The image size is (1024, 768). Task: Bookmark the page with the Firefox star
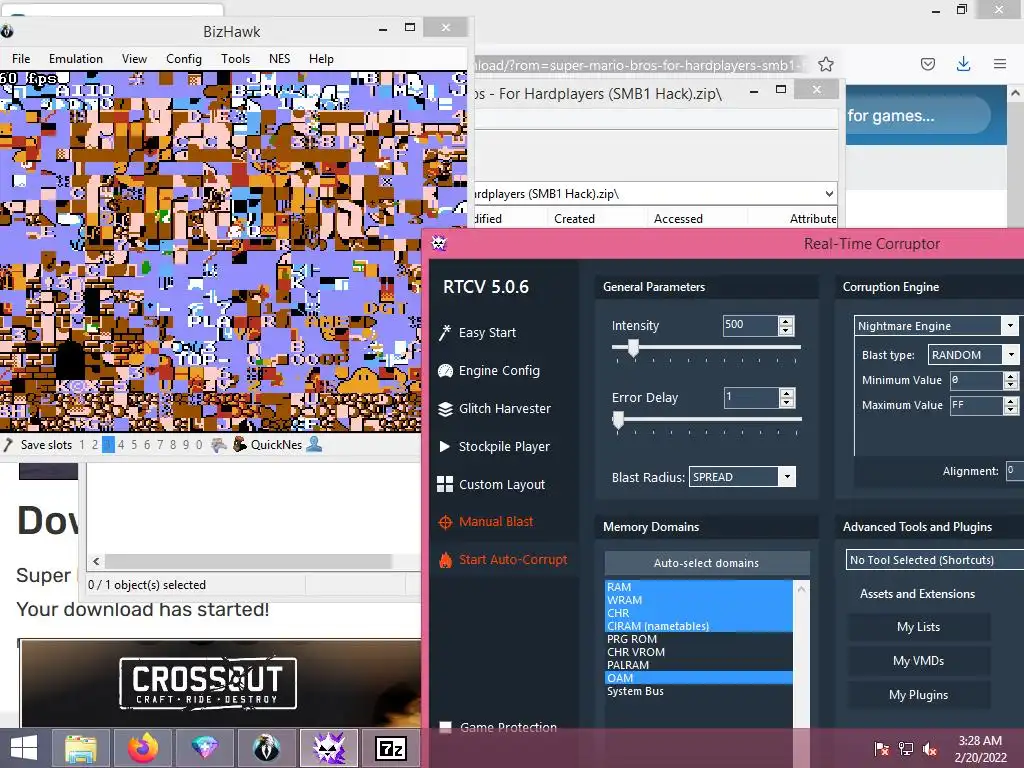click(825, 64)
